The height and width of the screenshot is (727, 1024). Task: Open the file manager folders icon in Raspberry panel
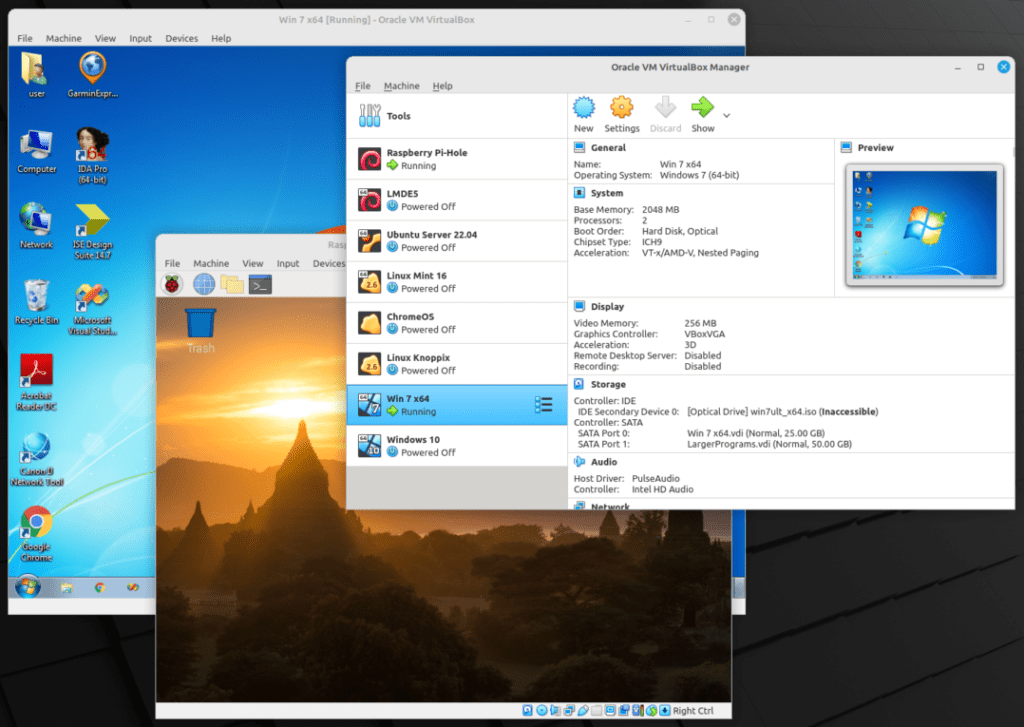point(232,284)
